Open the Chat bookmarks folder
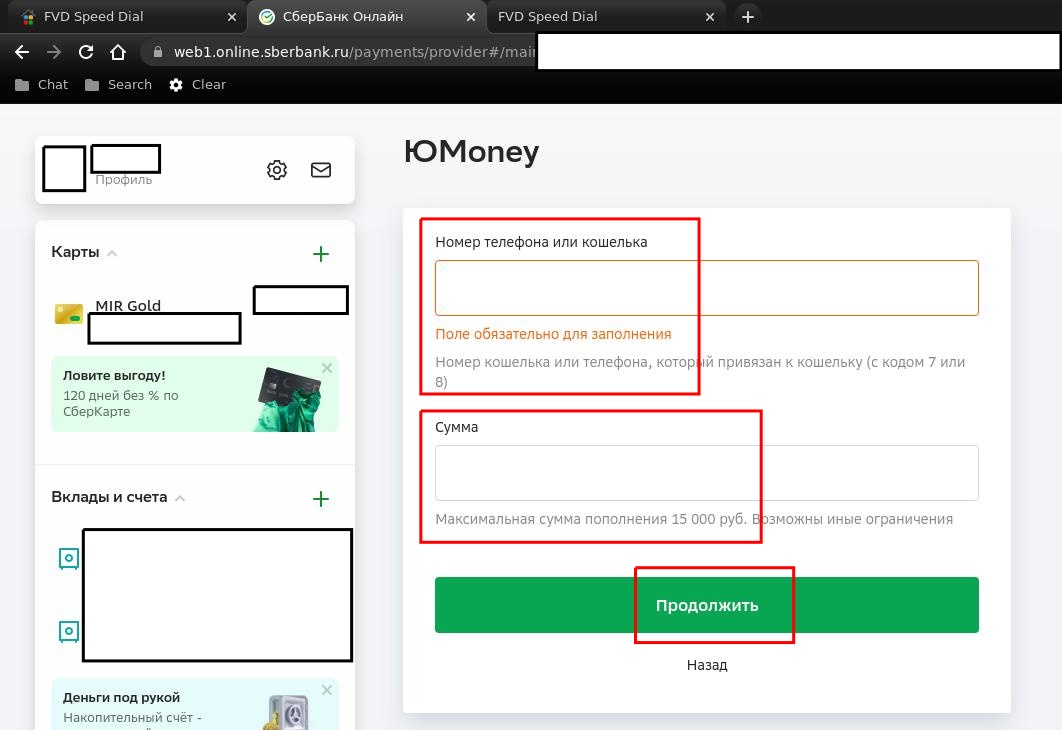 point(42,85)
